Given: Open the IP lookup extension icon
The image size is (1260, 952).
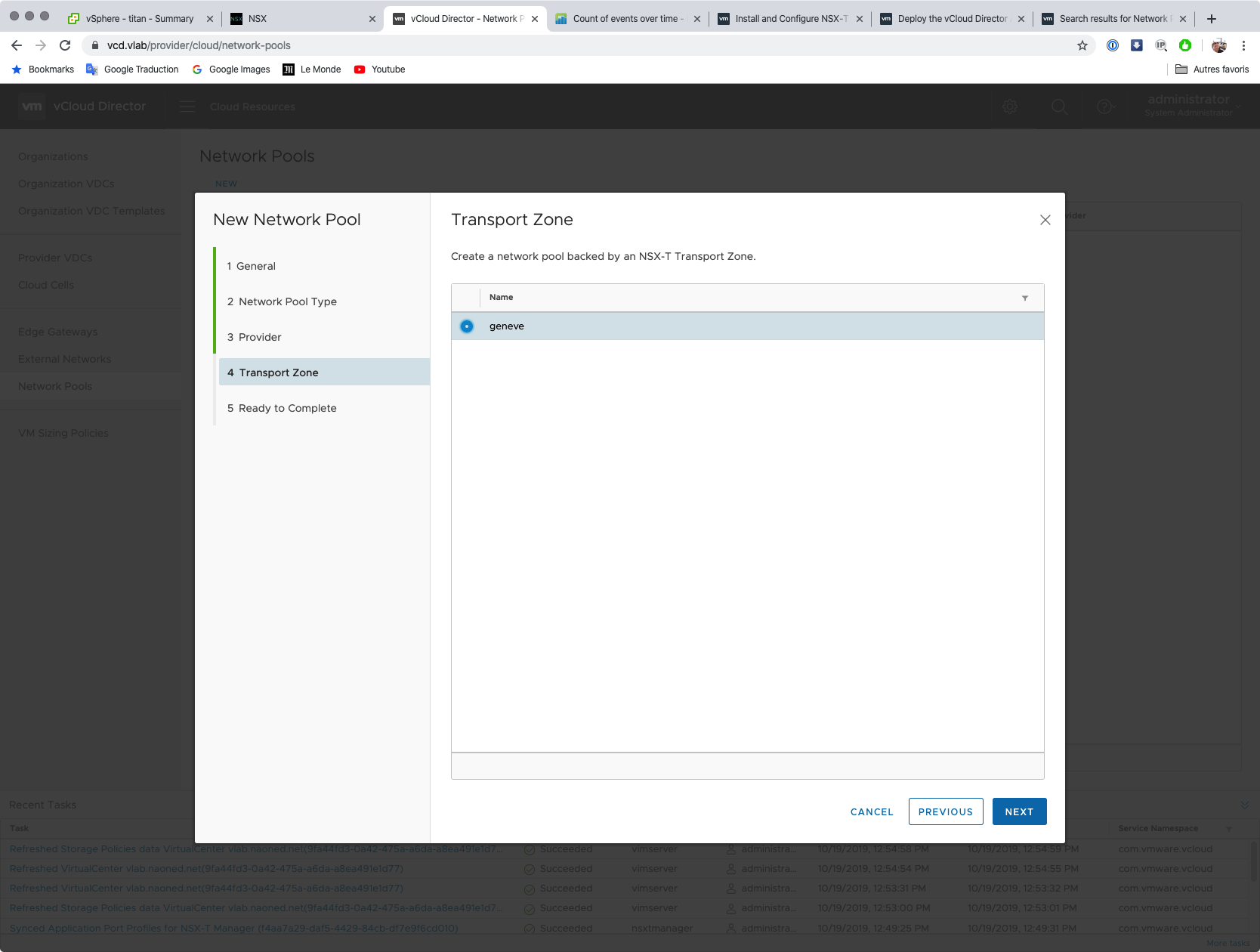Looking at the screenshot, I should coord(1161,45).
